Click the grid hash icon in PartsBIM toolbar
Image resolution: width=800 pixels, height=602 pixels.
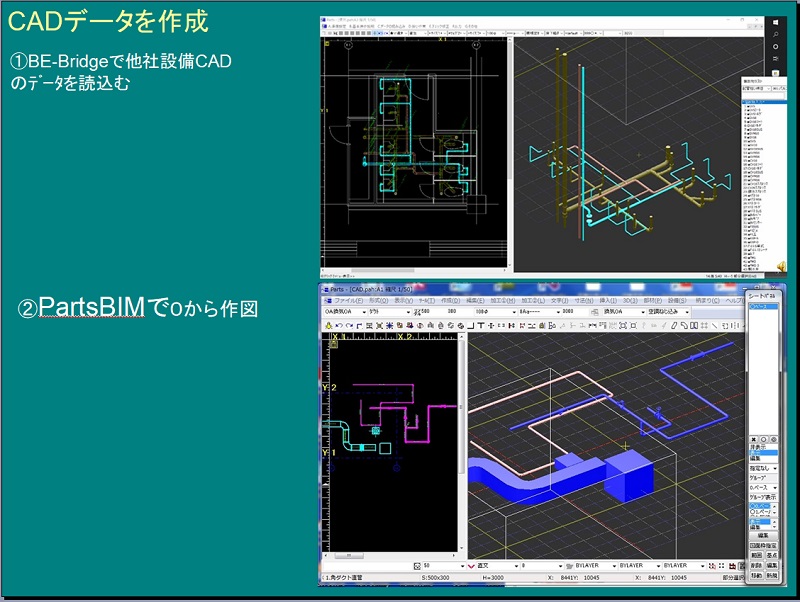pos(705,325)
